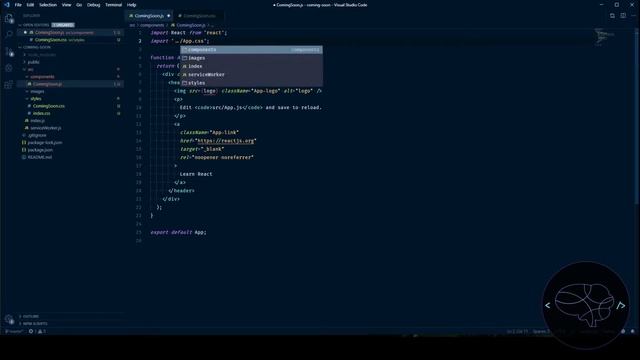Click the 'components' breadcrumb segment
This screenshot has width=640, height=360.
[x=152, y=25]
